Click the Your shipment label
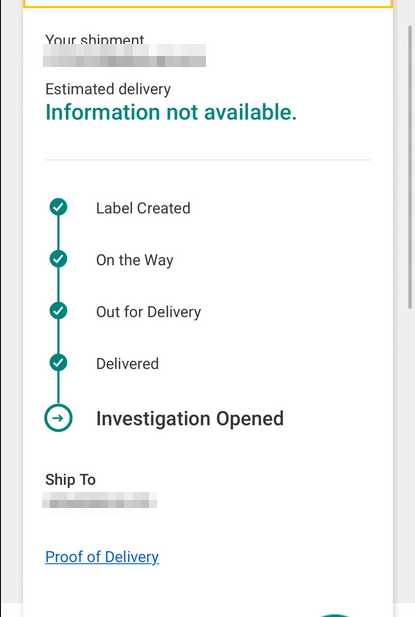This screenshot has height=617, width=415. coord(94,39)
